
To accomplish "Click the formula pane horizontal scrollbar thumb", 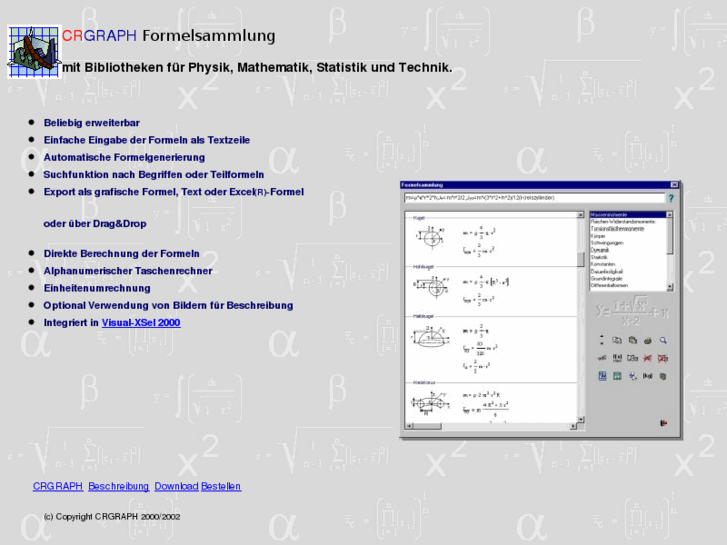I will [427, 426].
